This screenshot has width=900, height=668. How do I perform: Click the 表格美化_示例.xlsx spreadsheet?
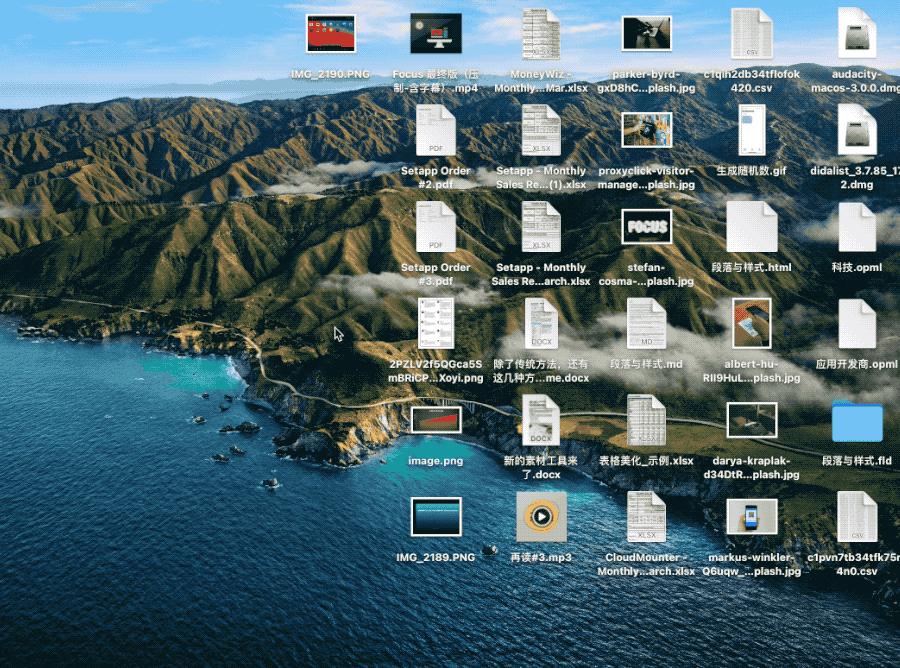pyautogui.click(x=646, y=421)
